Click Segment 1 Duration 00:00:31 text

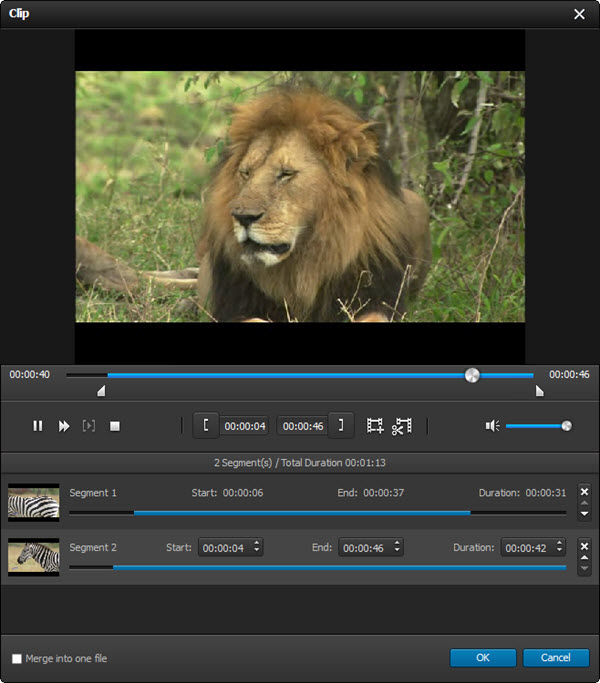[x=522, y=493]
